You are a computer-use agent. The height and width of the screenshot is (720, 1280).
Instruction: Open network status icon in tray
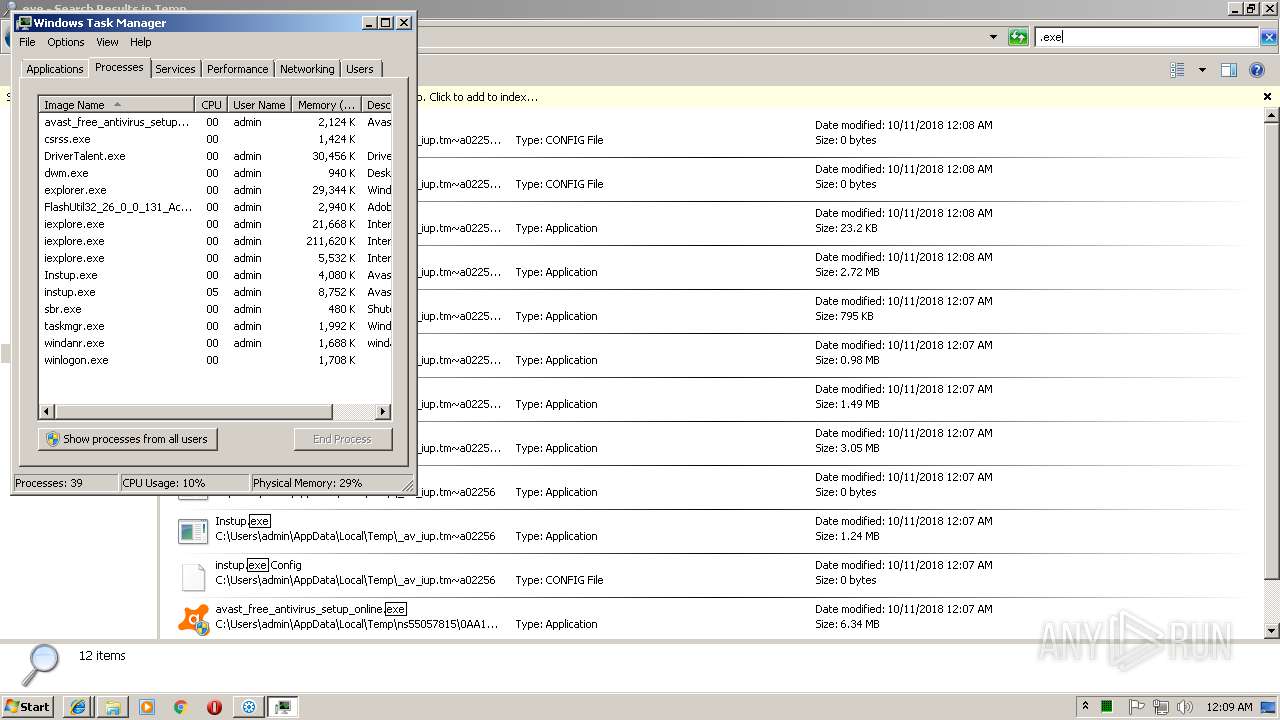coord(1161,707)
